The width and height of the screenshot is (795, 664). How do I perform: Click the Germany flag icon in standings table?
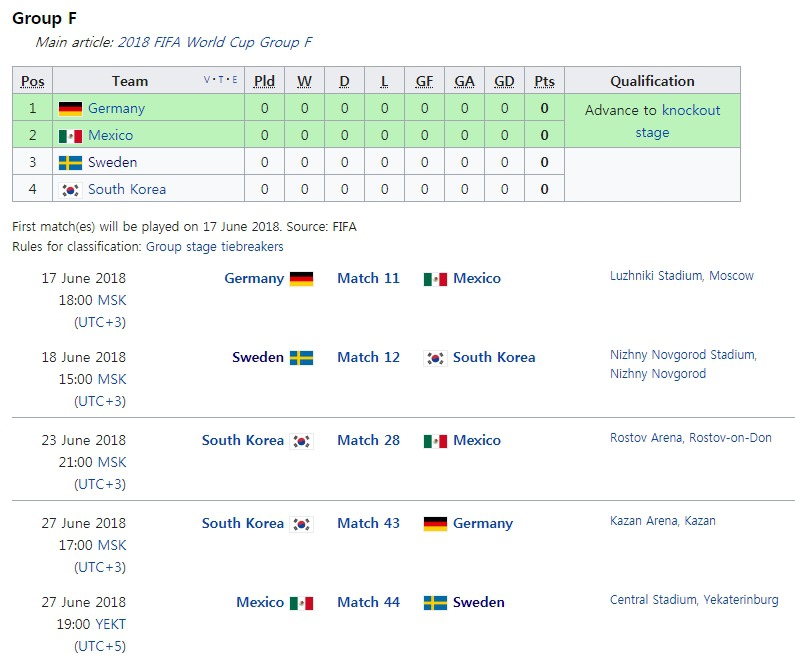70,108
